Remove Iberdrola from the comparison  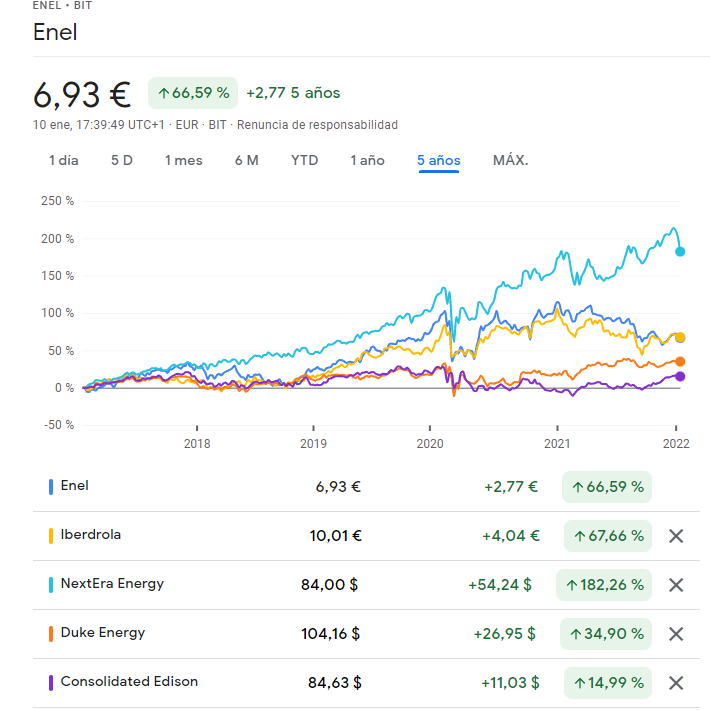coord(676,536)
